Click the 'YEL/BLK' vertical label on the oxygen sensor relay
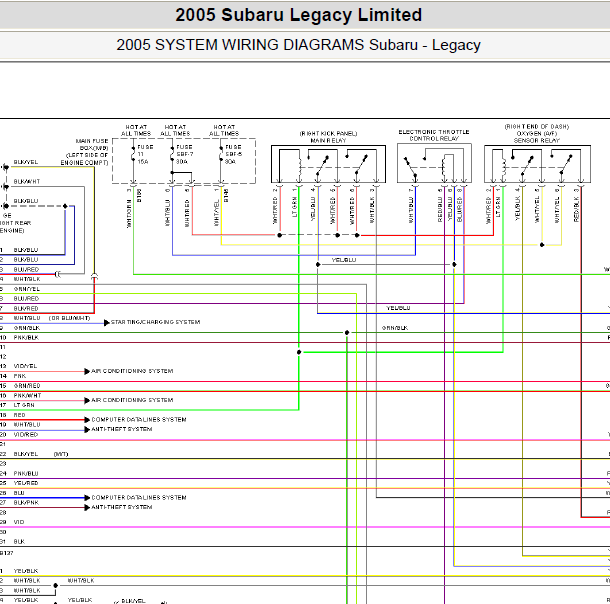 coord(517,208)
